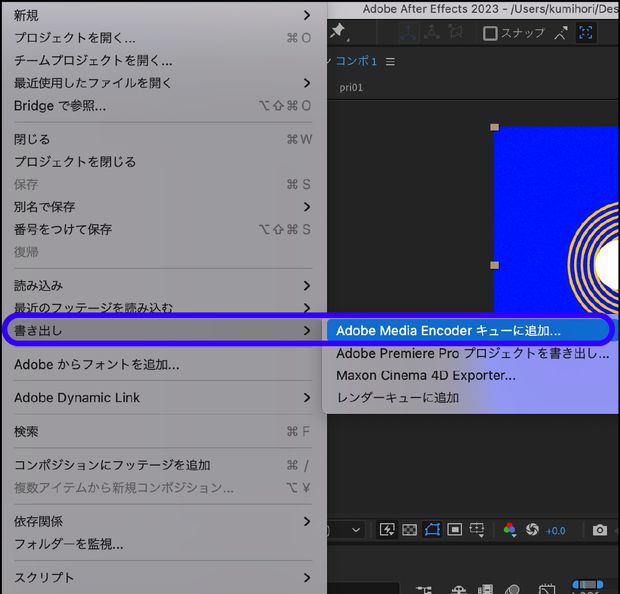Click local axis mode icon in toolbar
The image size is (620, 594).
(408, 32)
